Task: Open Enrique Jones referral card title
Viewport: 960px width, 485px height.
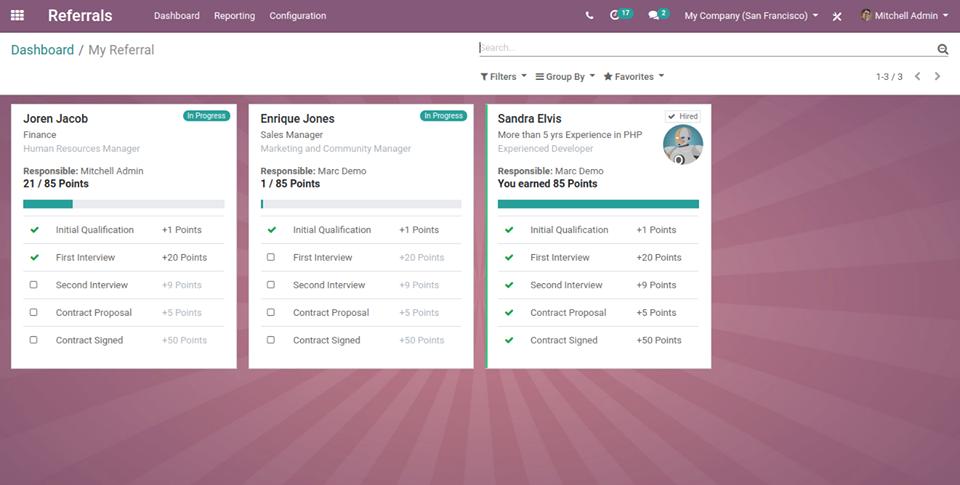Action: point(298,119)
